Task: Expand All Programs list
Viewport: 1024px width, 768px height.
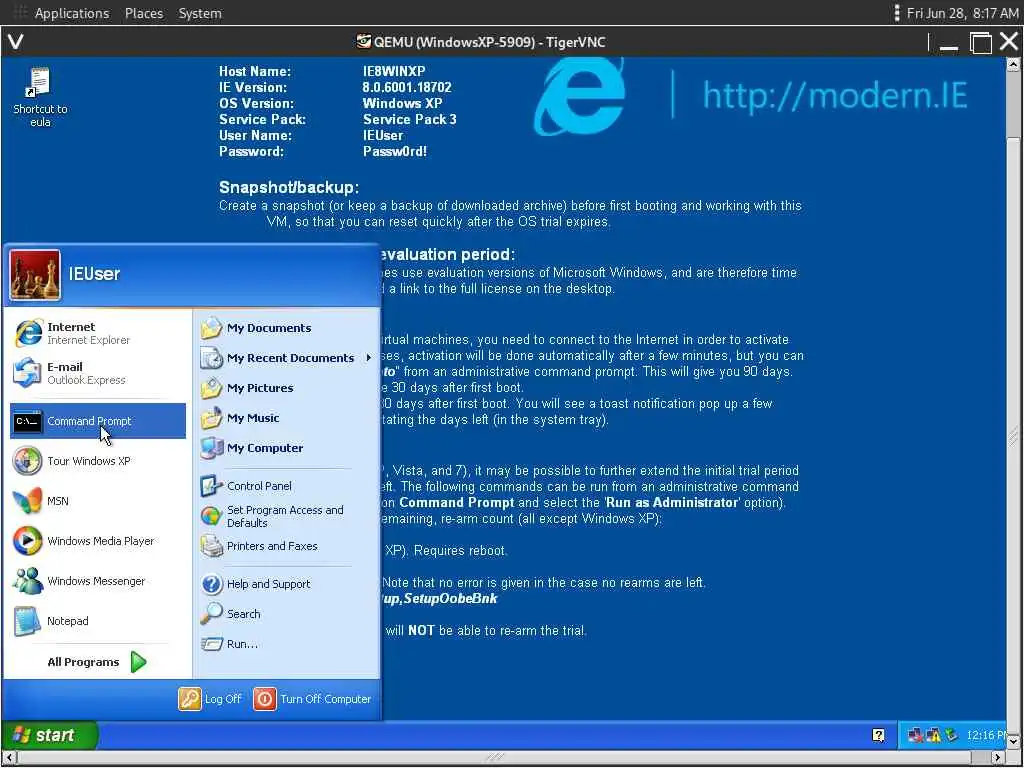Action: (97, 662)
